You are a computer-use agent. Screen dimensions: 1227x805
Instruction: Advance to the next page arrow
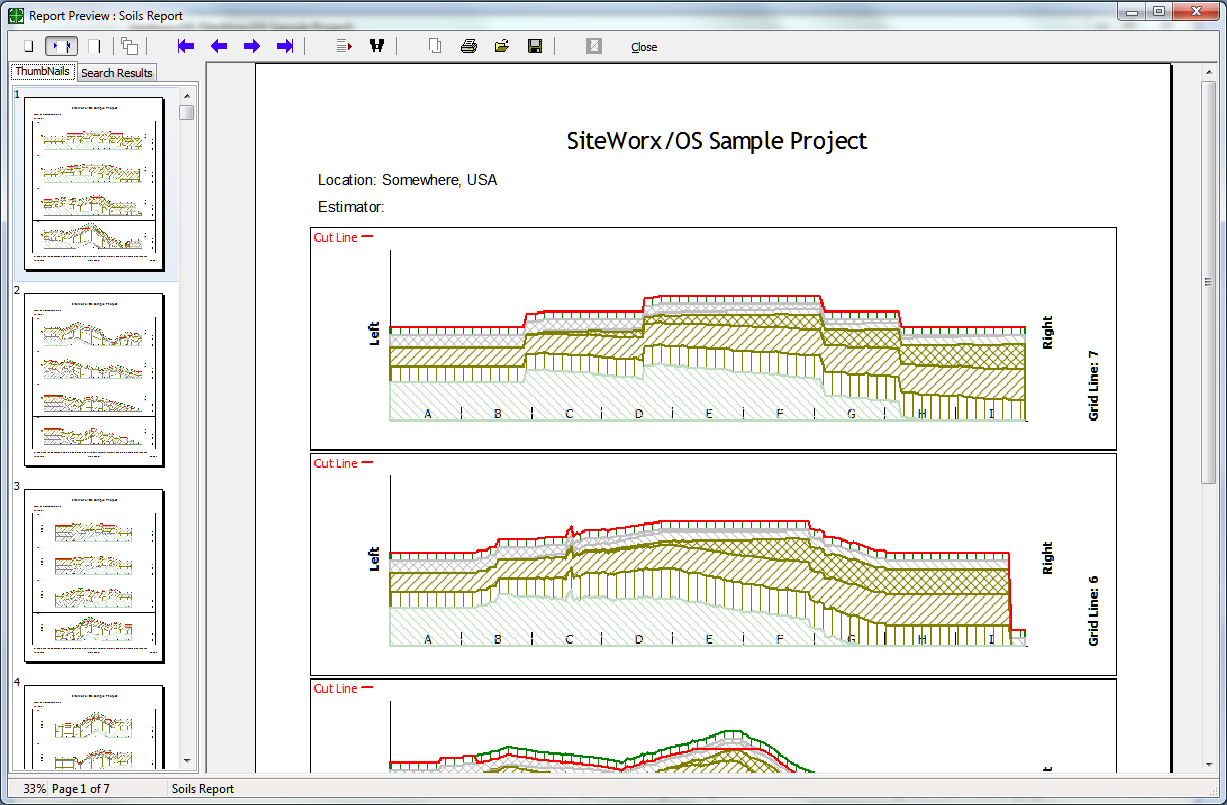[252, 46]
